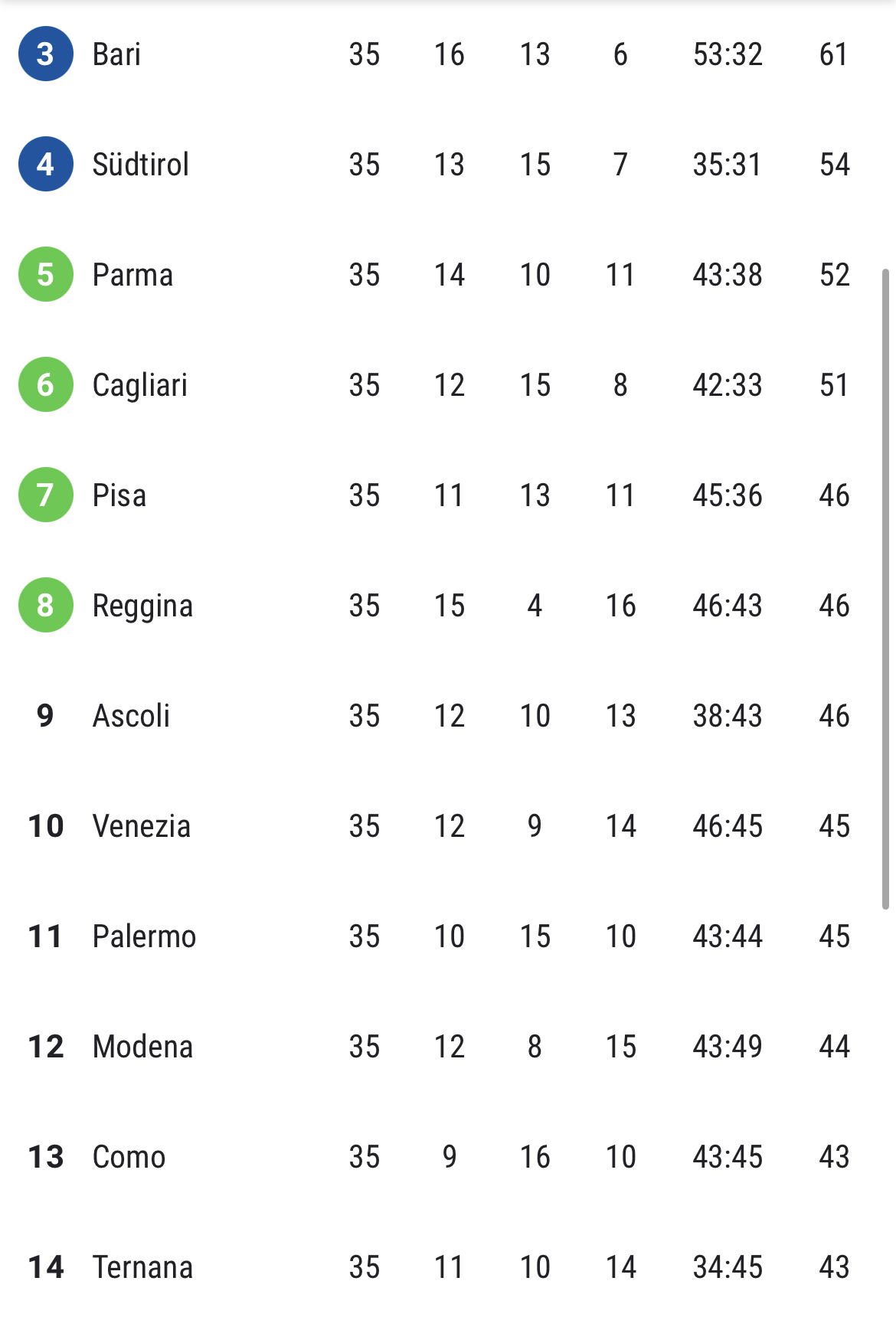This screenshot has width=896, height=1330.
Task: Tap the blue position 3 badge
Action: [x=46, y=54]
